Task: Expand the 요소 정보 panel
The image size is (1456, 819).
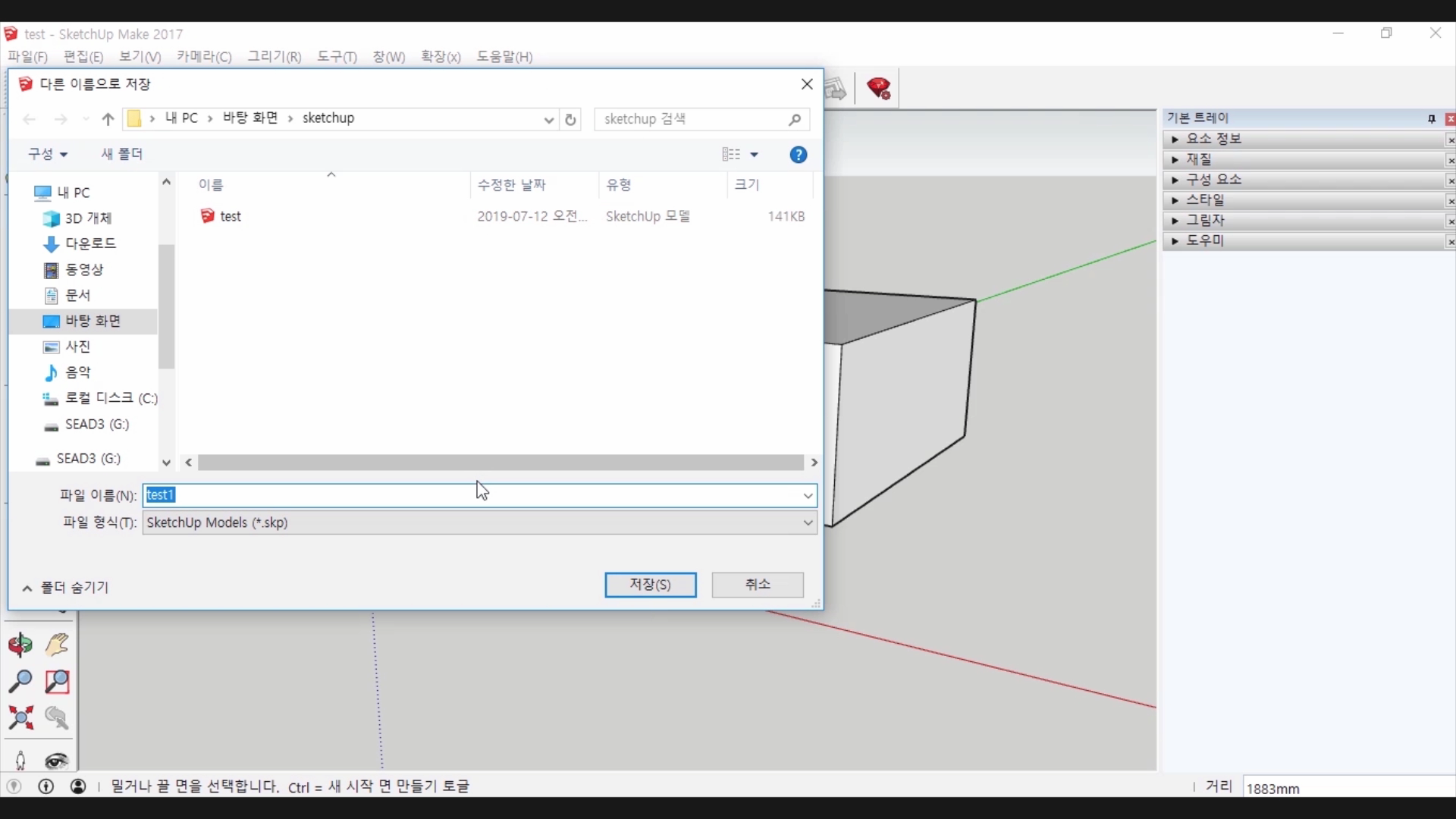Action: 1213,139
